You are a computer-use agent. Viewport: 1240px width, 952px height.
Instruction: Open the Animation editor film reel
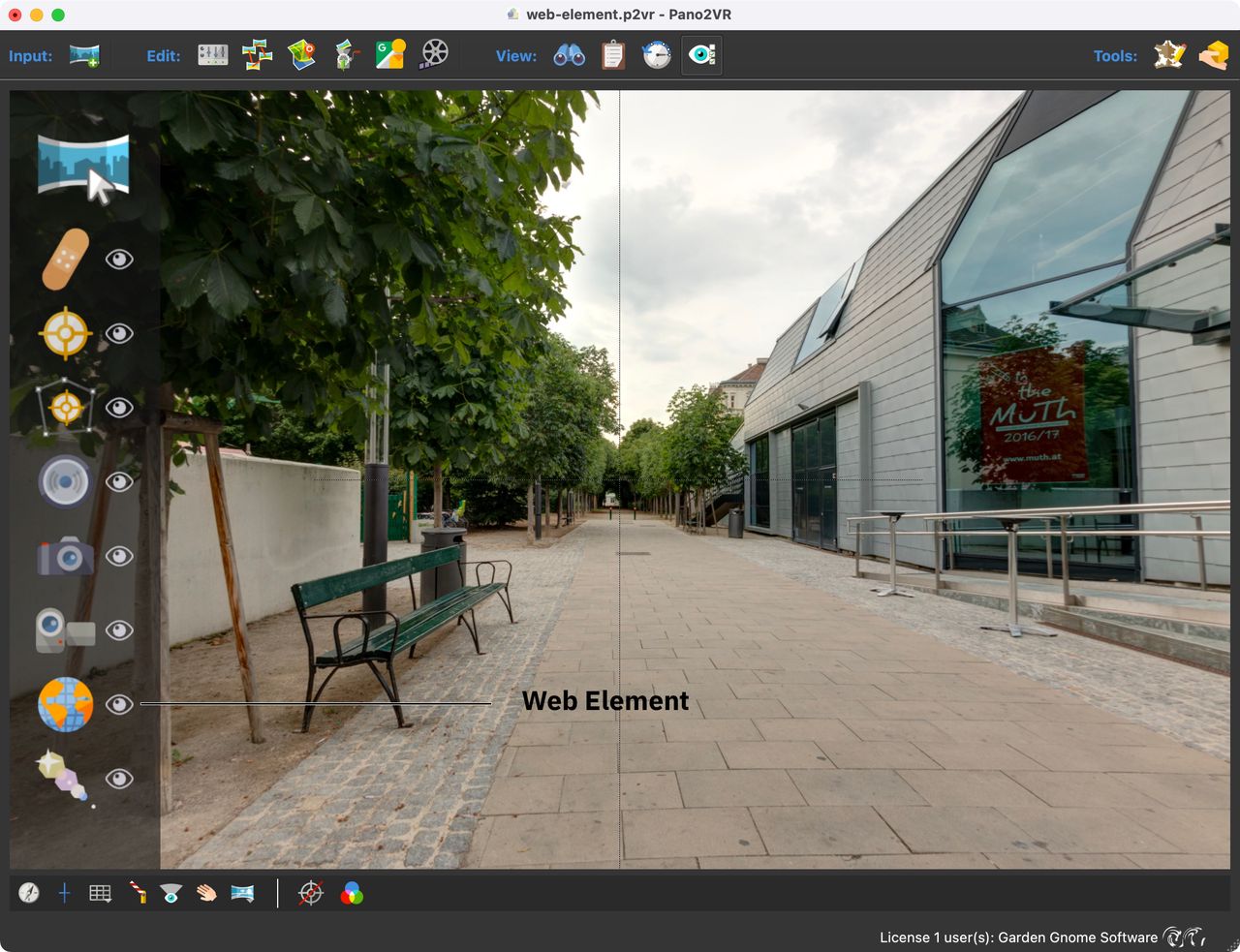click(434, 54)
